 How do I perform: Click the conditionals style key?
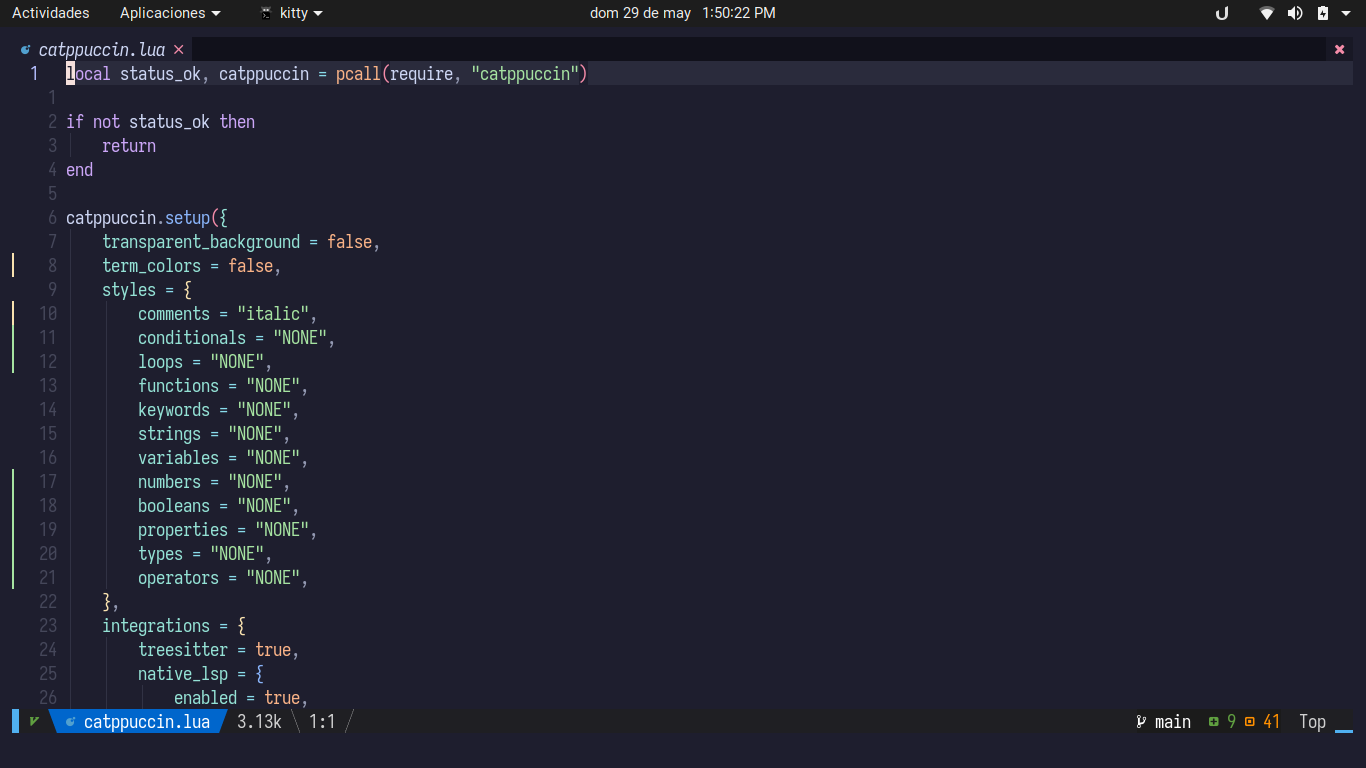[192, 338]
